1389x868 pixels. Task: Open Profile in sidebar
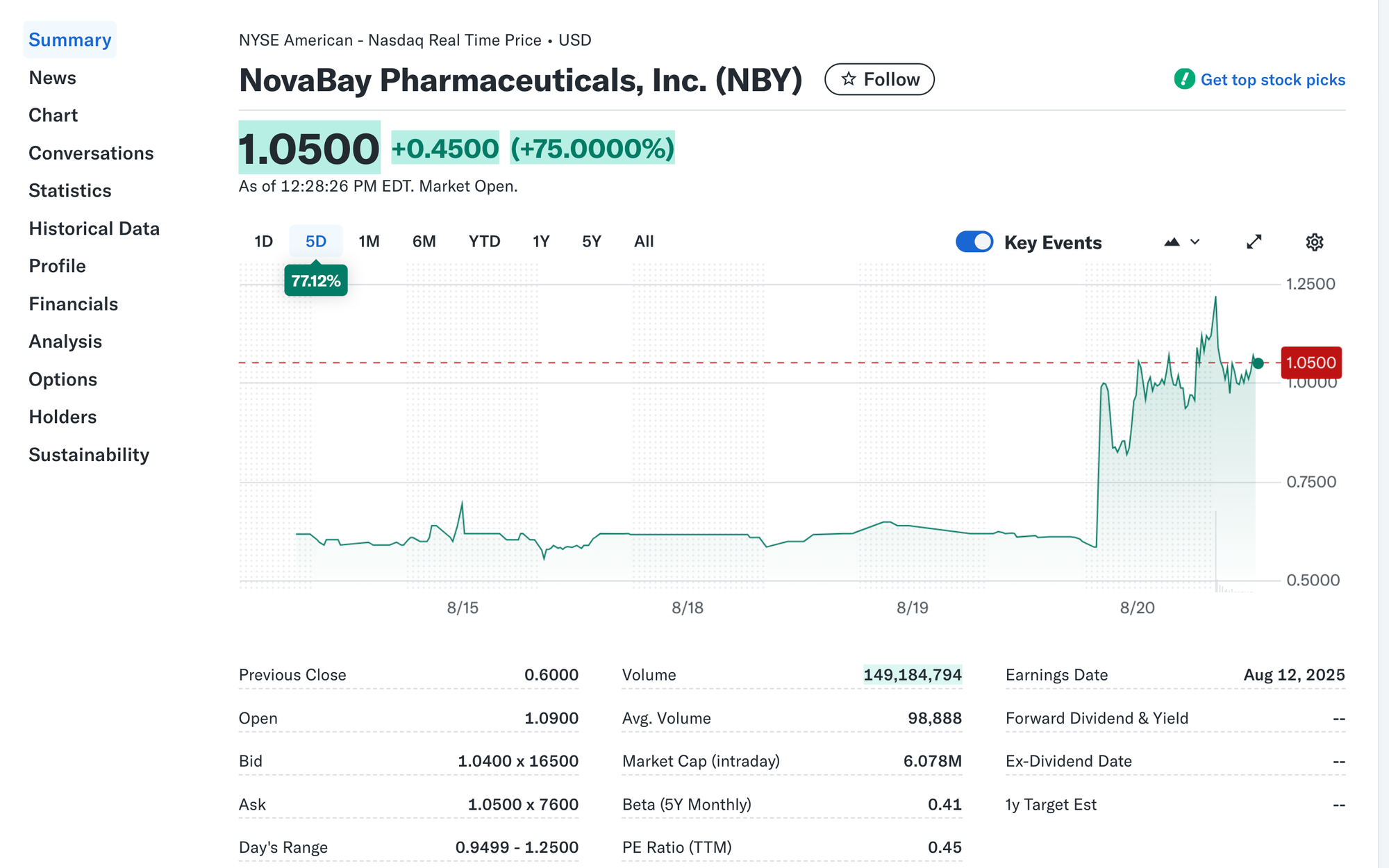point(57,266)
